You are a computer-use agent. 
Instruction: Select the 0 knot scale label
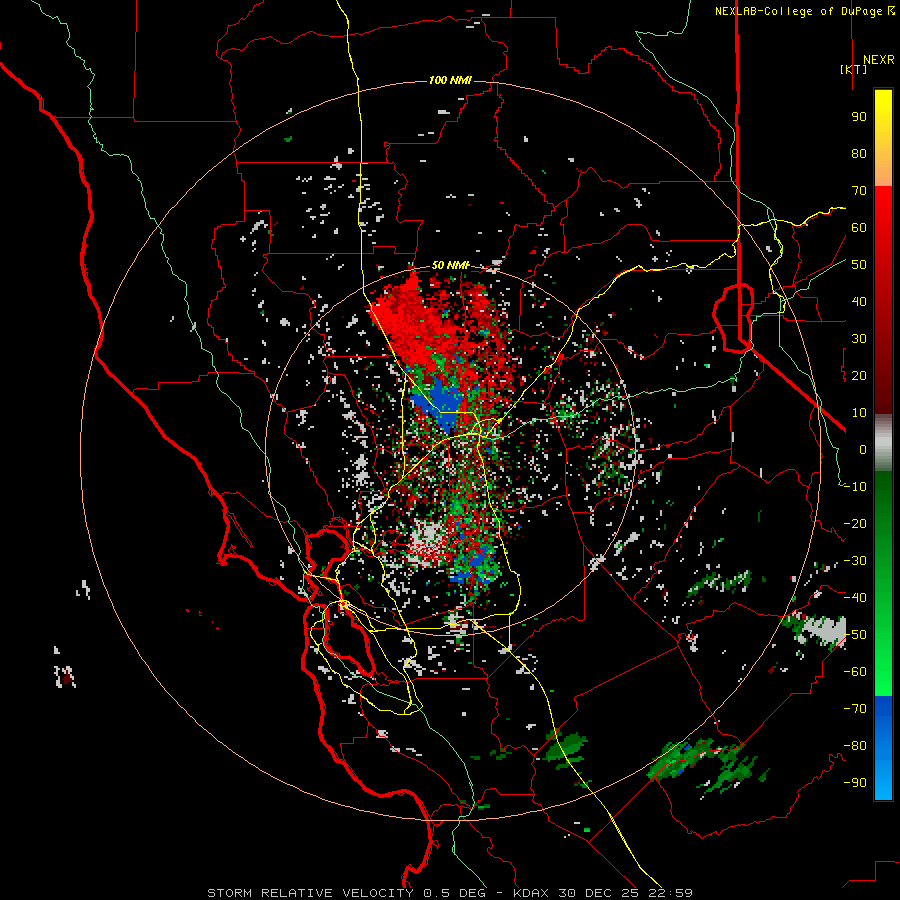tap(863, 449)
